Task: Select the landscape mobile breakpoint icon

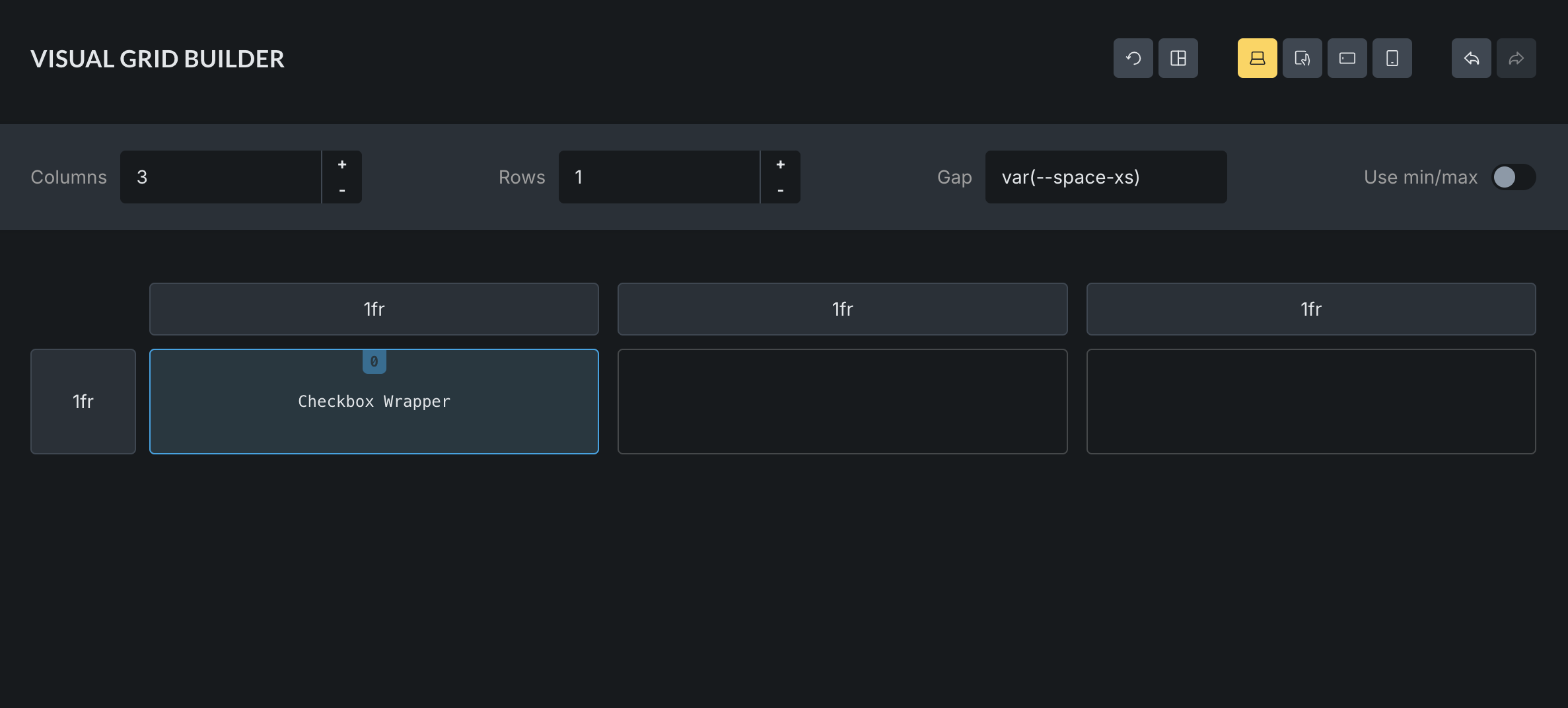Action: click(1347, 58)
